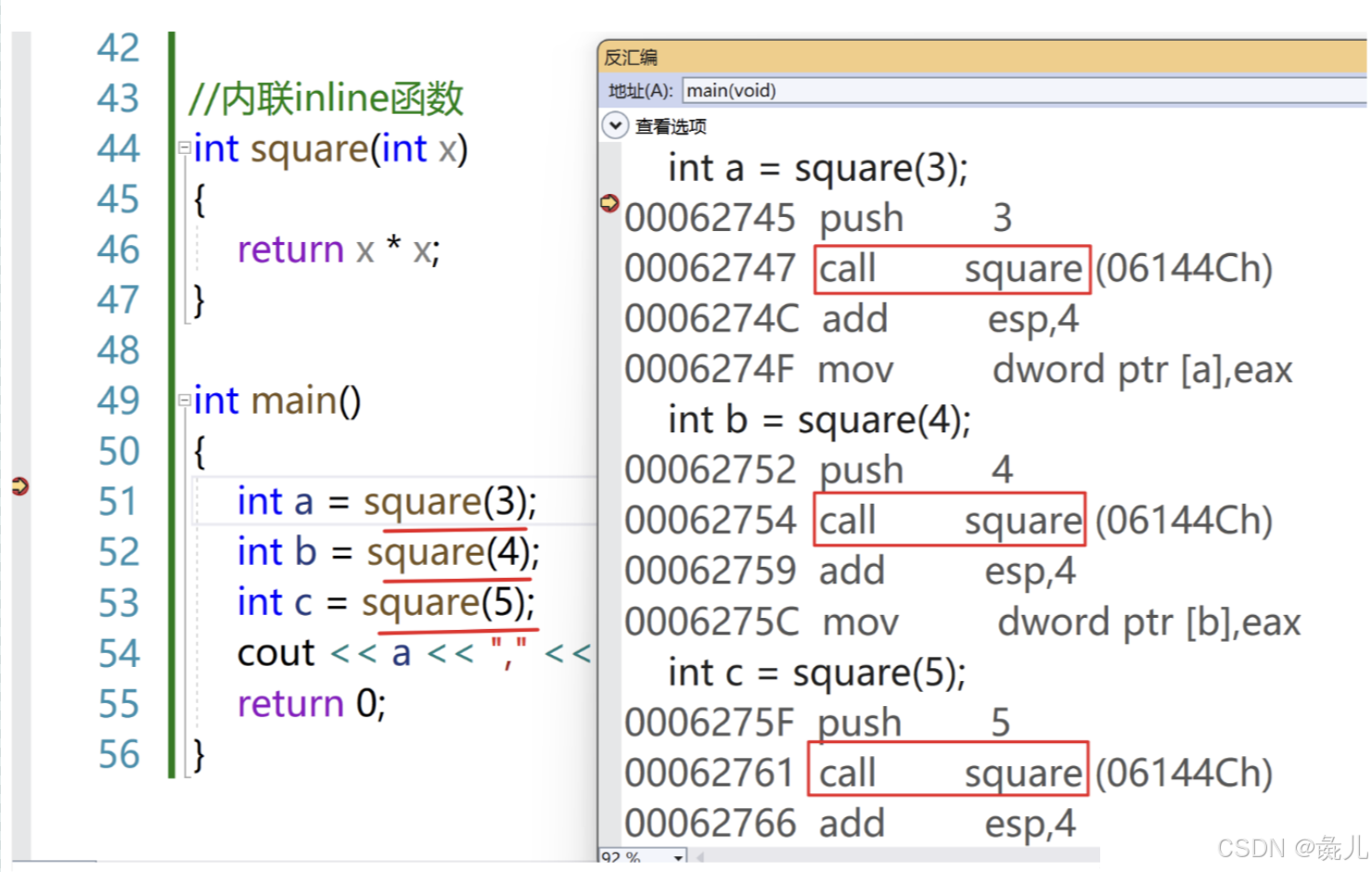Click the 地址(A) address input field
This screenshot has width=1372, height=872.
(x=1024, y=91)
